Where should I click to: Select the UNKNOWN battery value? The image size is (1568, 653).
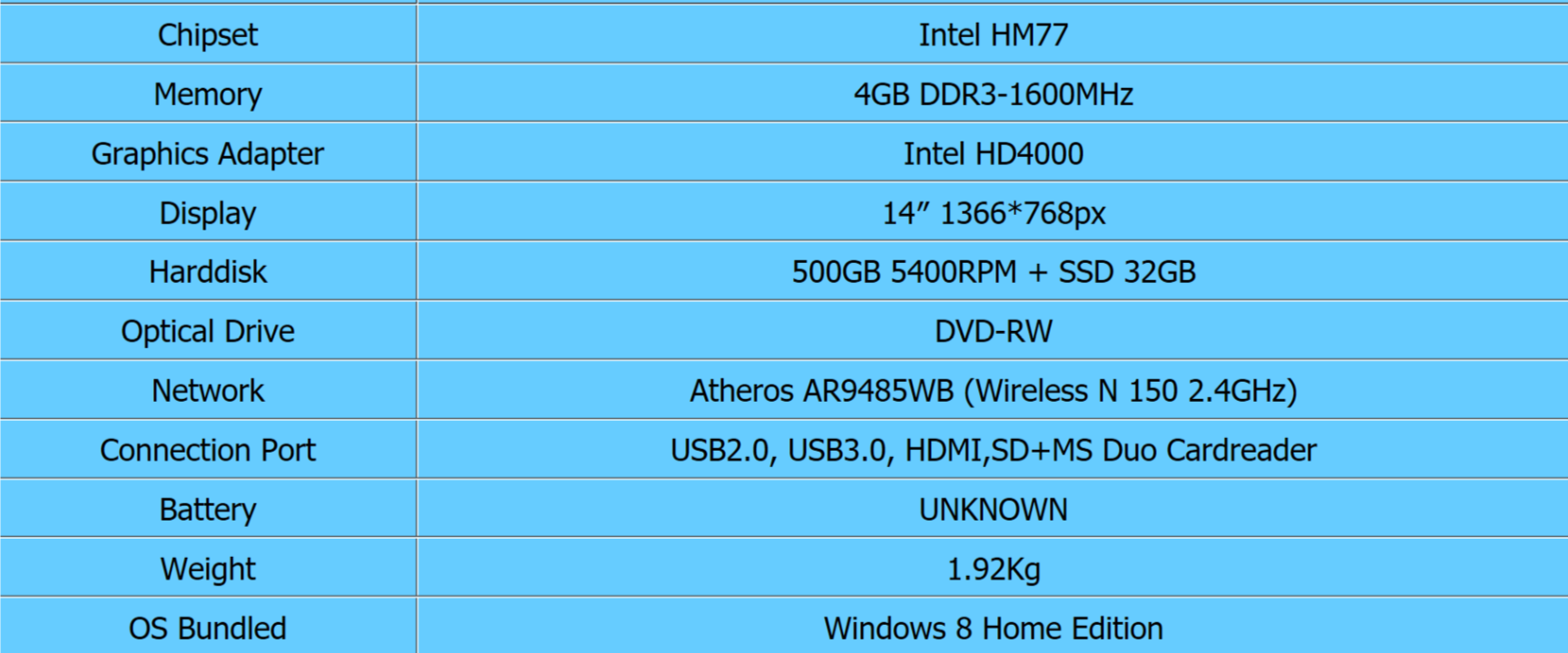pyautogui.click(x=993, y=510)
